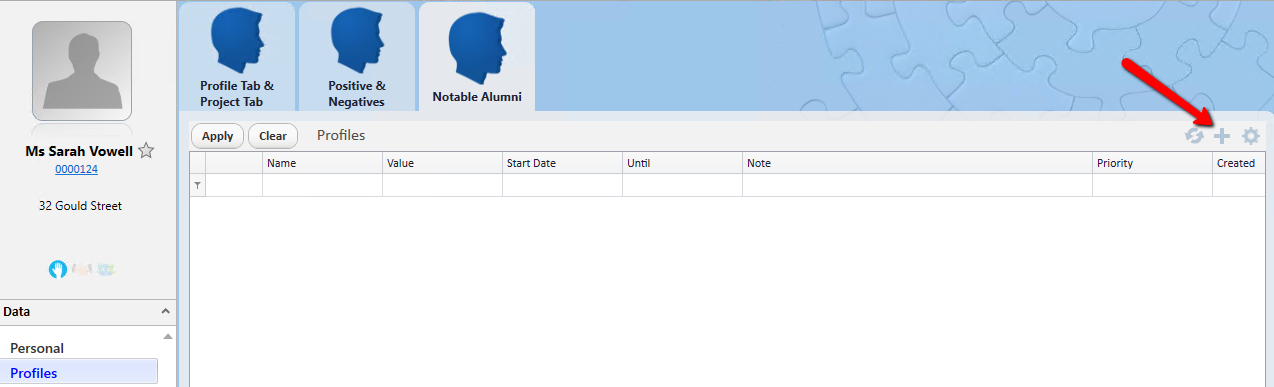Open the Positive & Negatives tab
The width and height of the screenshot is (1274, 387).
pos(357,57)
